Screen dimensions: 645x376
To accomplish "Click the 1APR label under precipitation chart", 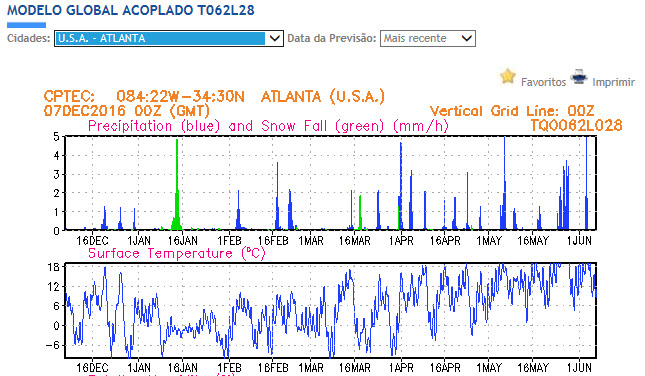I will click(401, 240).
